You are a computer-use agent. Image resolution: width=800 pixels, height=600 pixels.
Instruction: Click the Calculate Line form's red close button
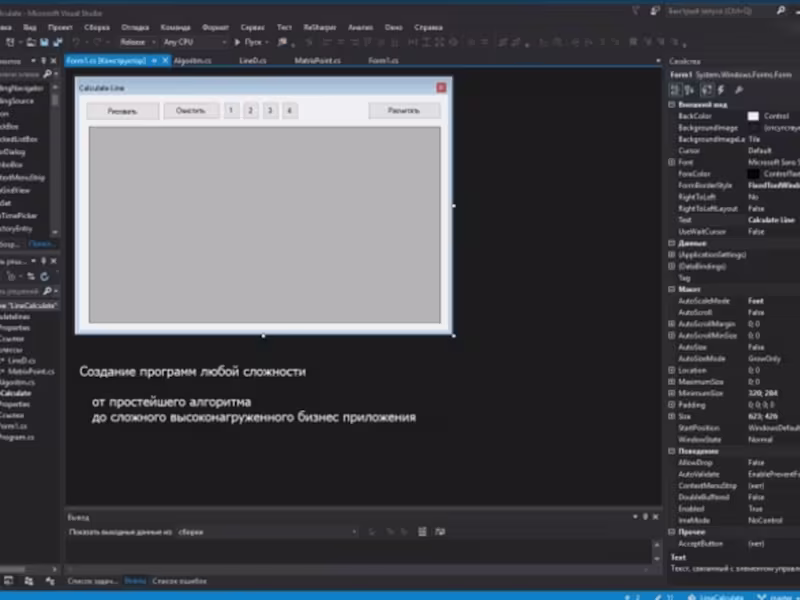point(441,88)
